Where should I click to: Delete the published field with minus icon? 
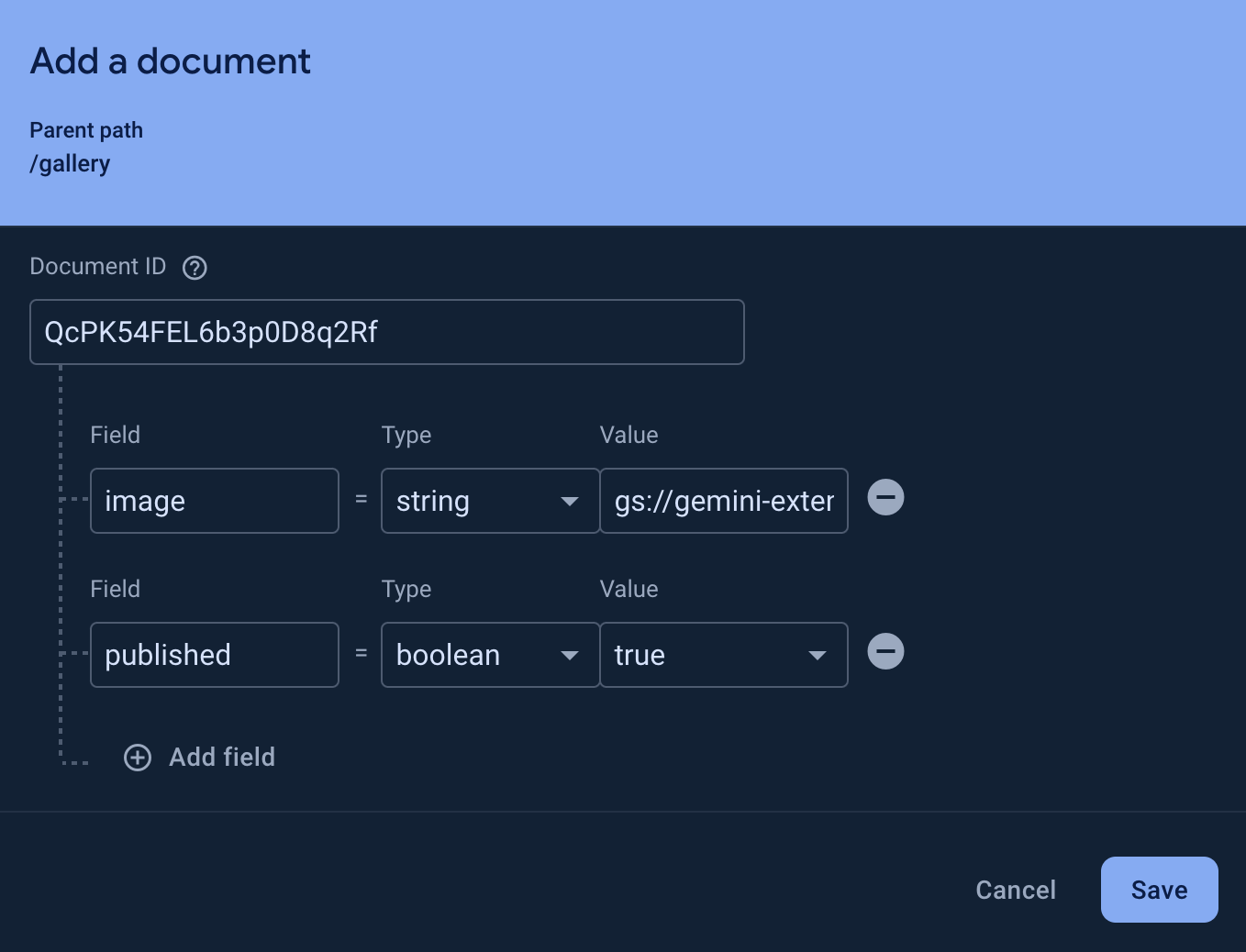[885, 652]
